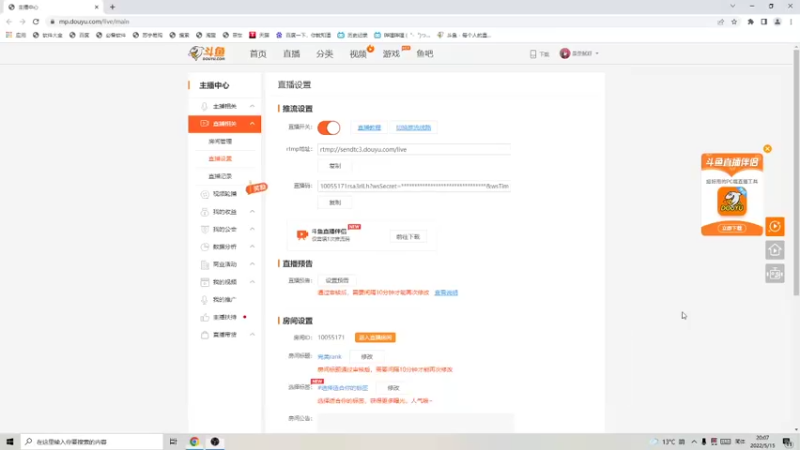The image size is (800, 450).
Task: Click the rtmp address input field
Action: point(414,149)
